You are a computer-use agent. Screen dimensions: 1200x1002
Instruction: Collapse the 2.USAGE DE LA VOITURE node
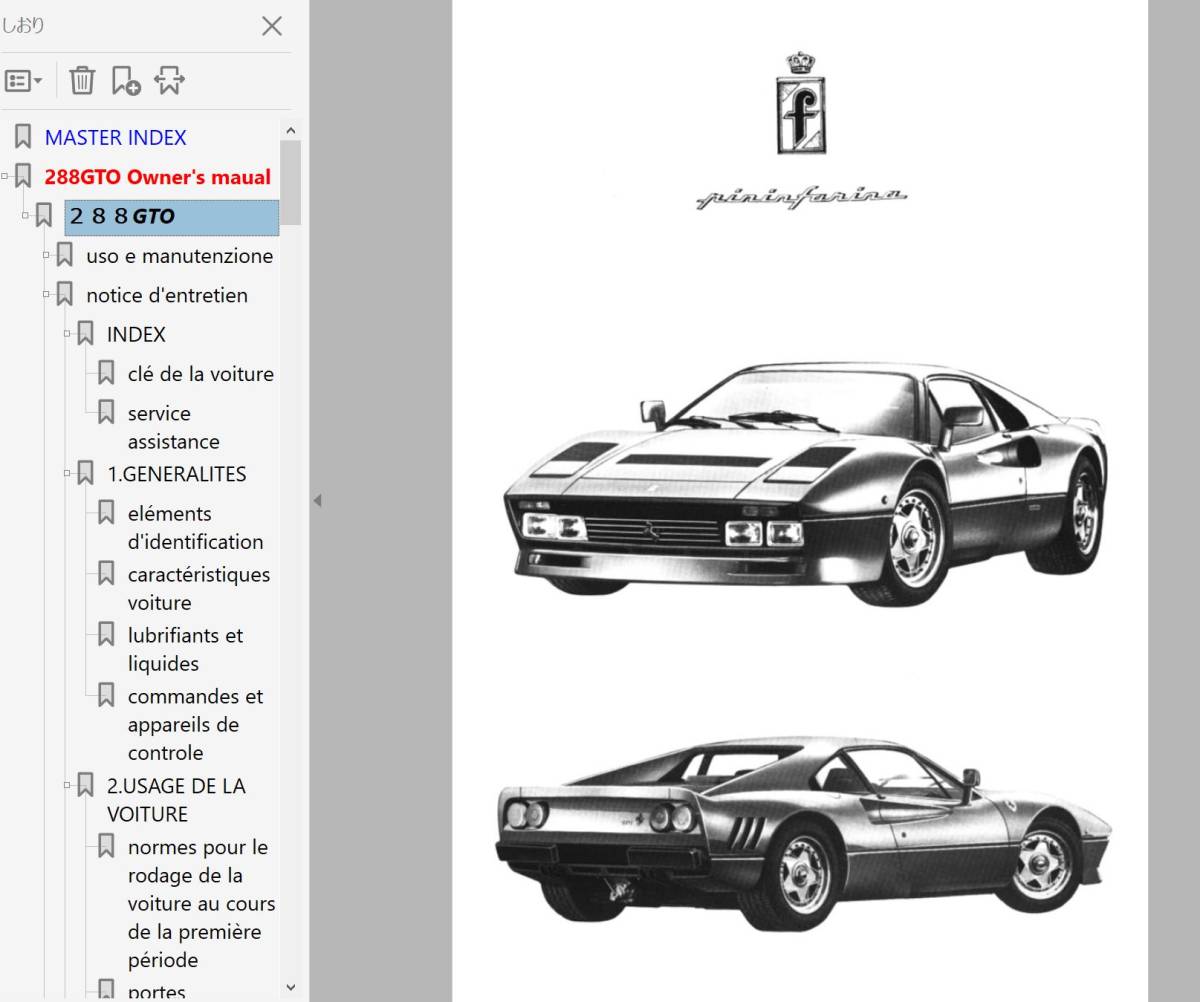pyautogui.click(x=68, y=786)
